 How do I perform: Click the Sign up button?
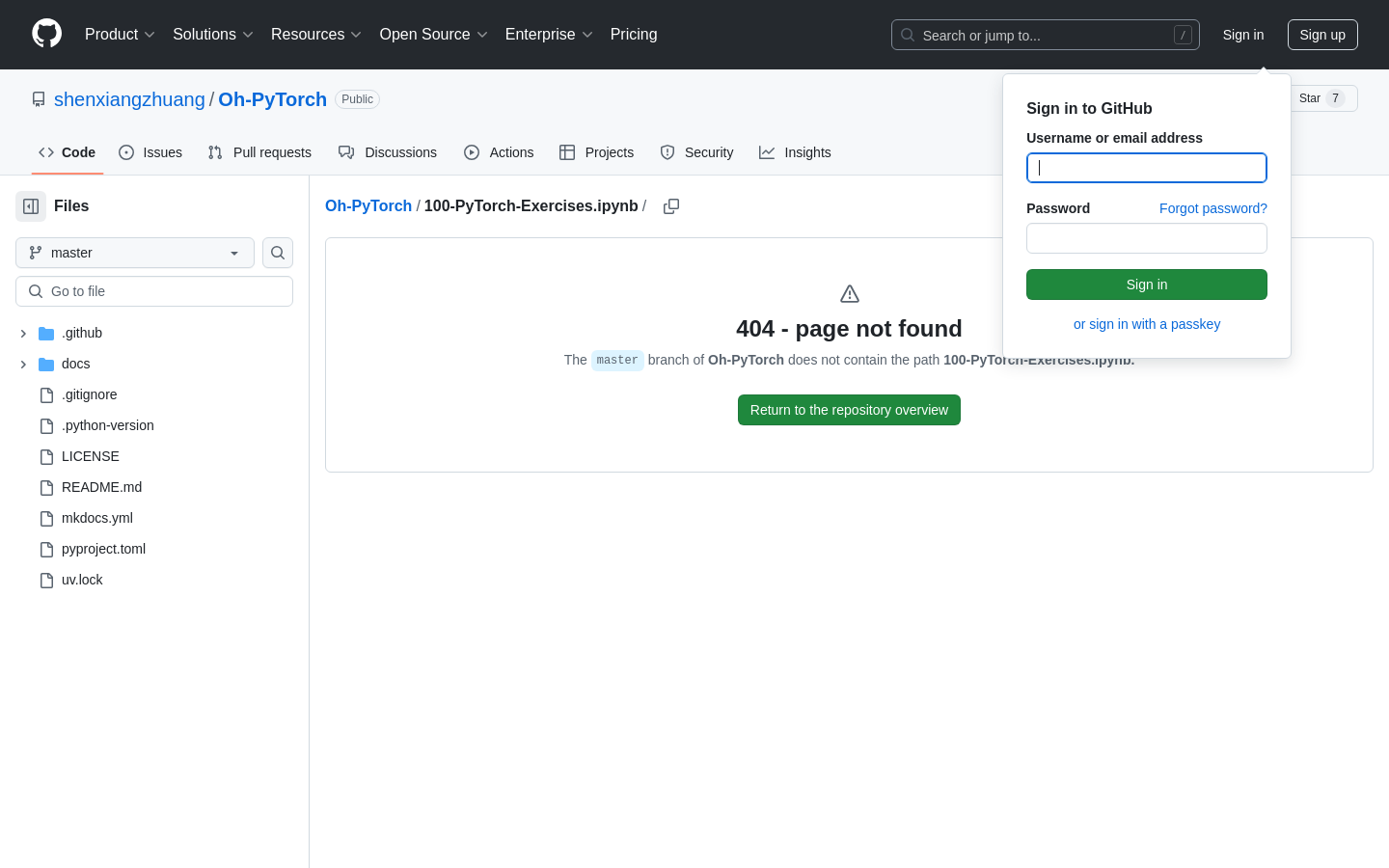pyautogui.click(x=1322, y=35)
